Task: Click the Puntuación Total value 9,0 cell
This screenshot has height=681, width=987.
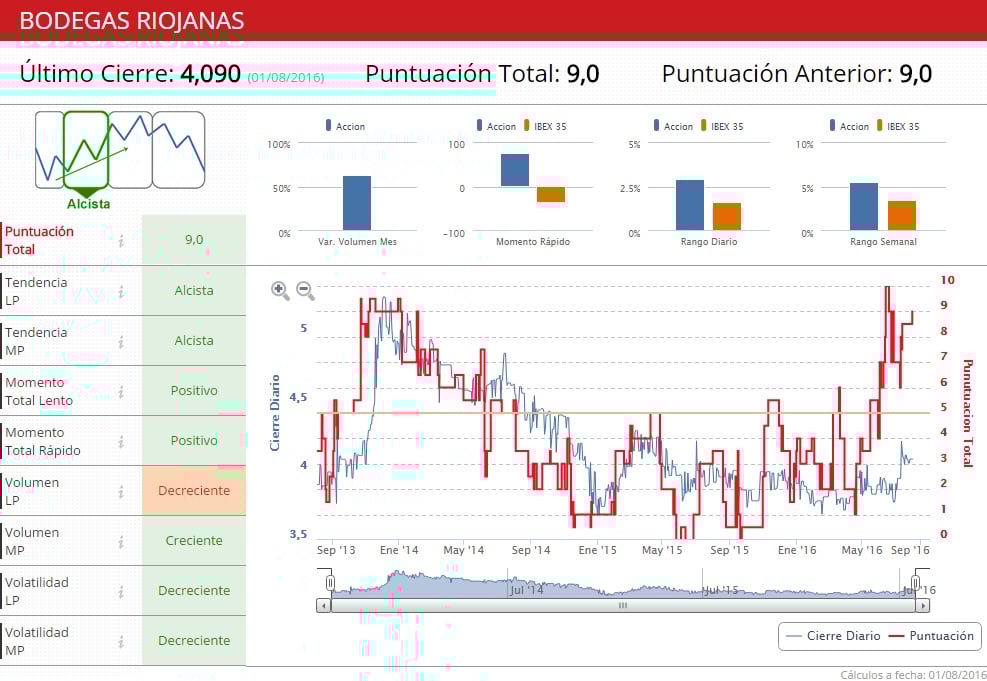Action: point(194,240)
